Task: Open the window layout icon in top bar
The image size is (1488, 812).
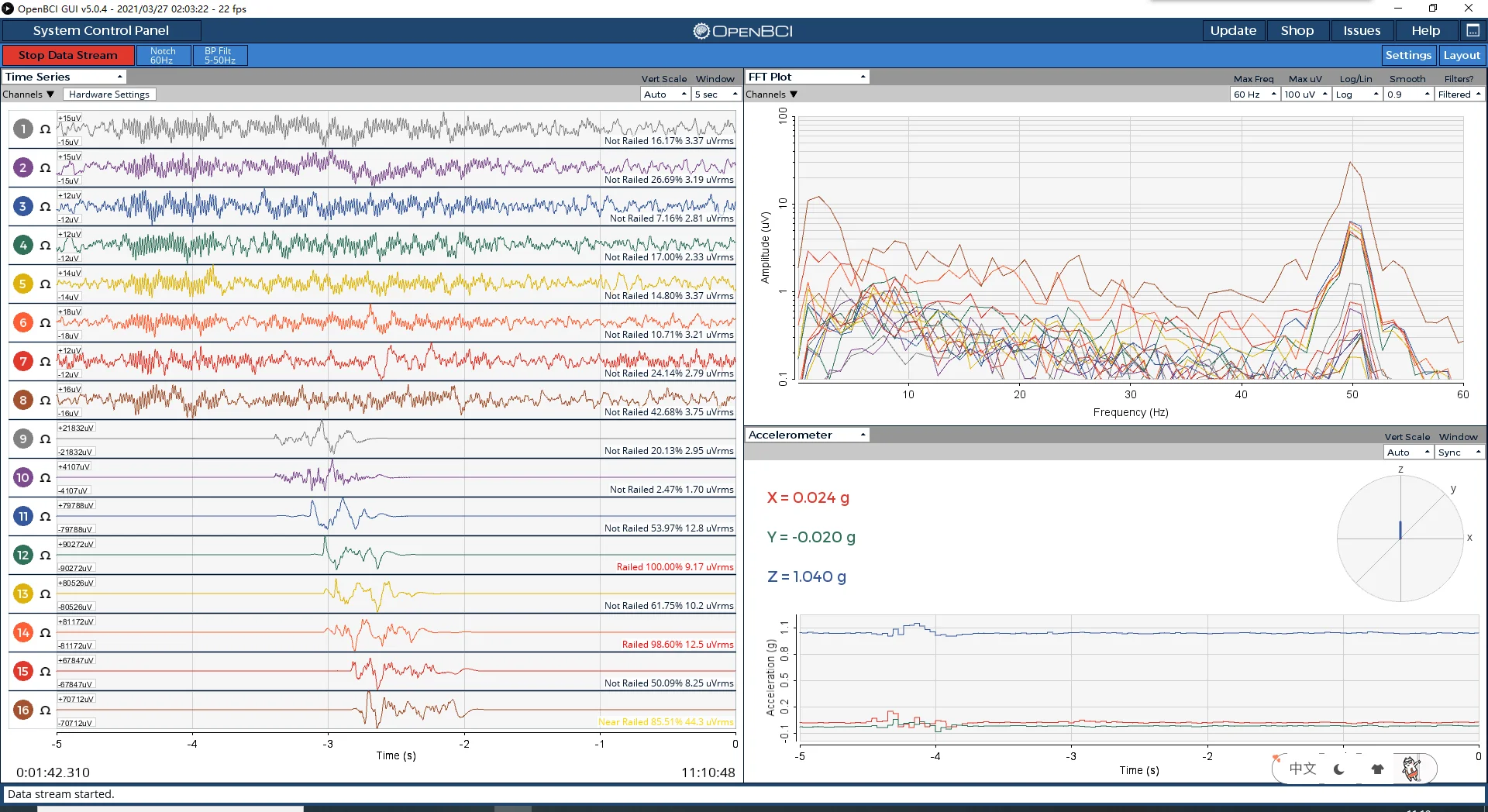Action: [x=1472, y=30]
